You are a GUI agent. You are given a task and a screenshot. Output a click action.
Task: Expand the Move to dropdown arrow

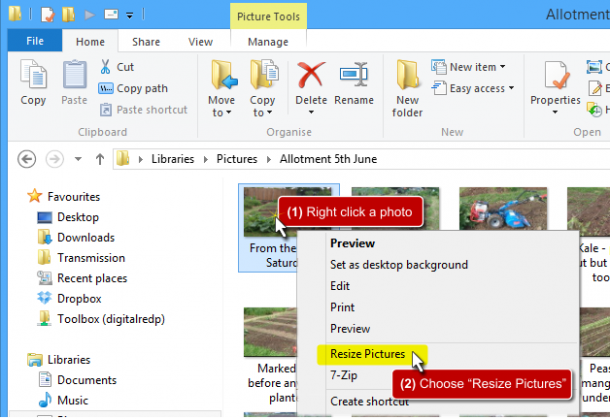tap(229, 112)
